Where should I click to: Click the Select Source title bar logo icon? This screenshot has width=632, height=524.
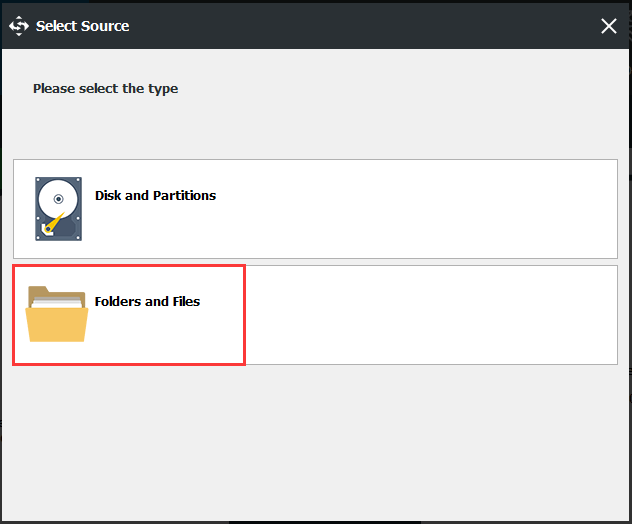coord(19,26)
